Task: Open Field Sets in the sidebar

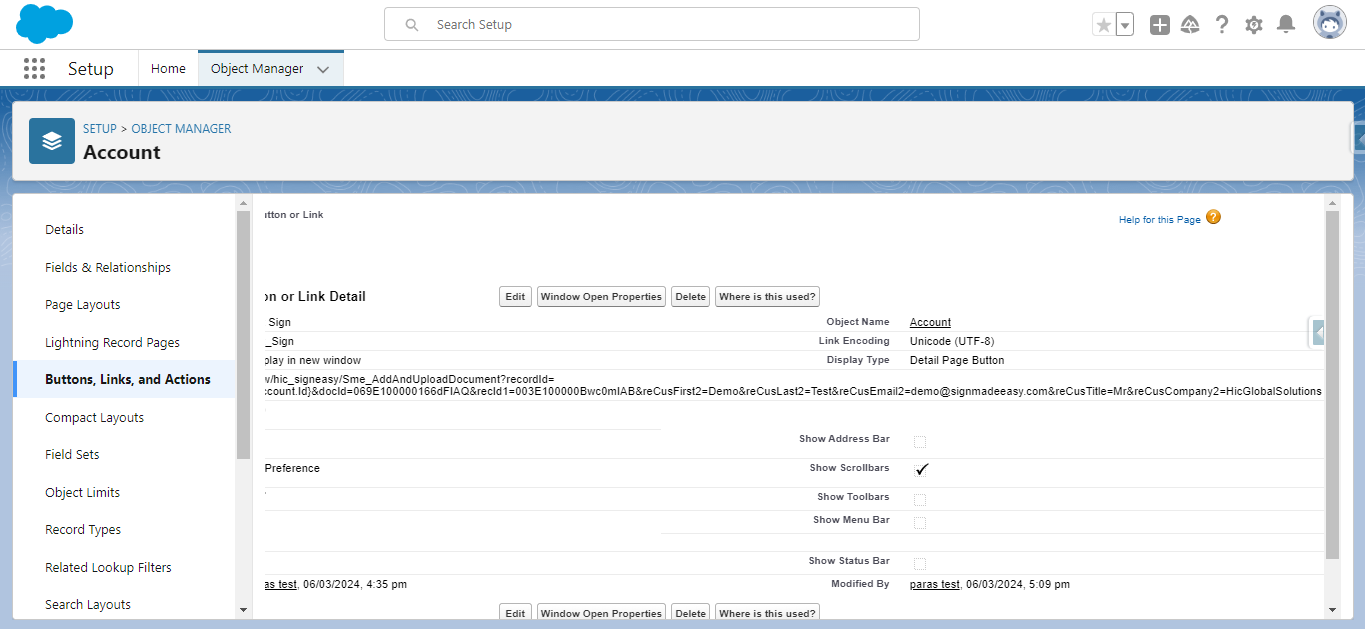Action: [72, 455]
